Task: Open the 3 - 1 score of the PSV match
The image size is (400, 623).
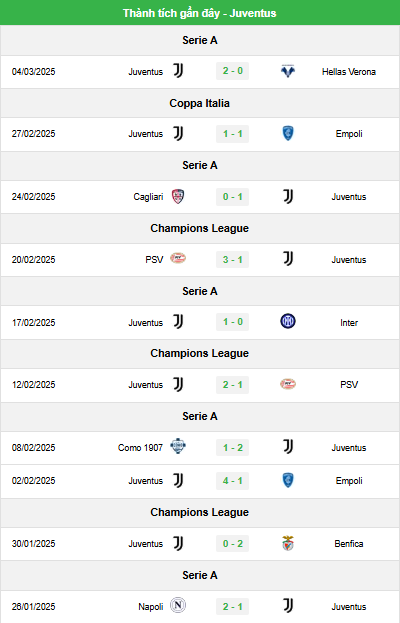Action: [232, 259]
